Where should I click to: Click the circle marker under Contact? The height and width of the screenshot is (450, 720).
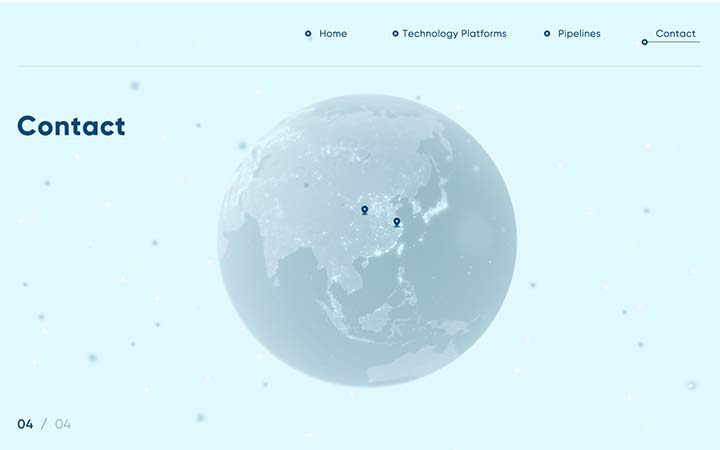645,42
